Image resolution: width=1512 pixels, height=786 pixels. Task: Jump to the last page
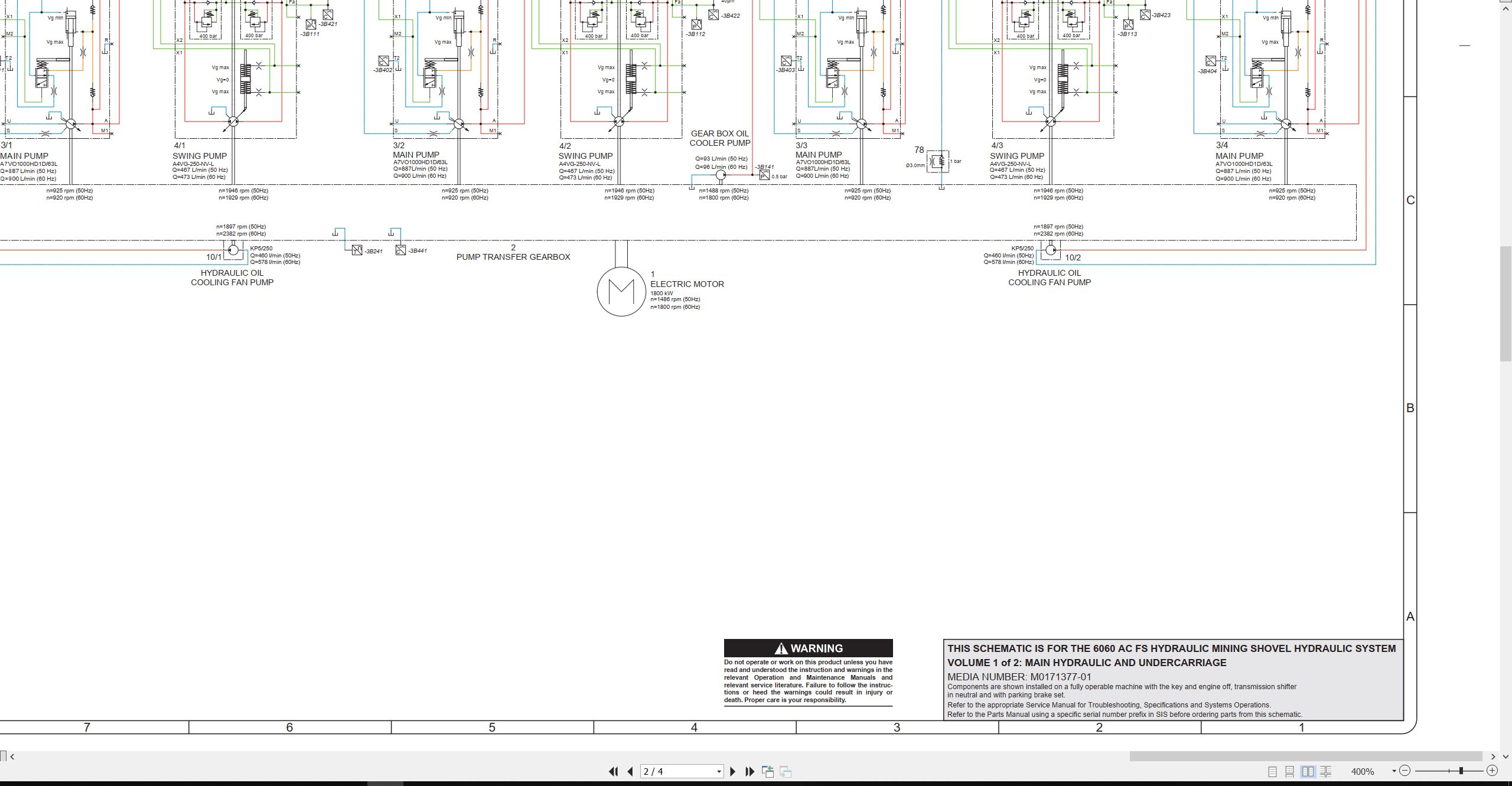pyautogui.click(x=750, y=771)
